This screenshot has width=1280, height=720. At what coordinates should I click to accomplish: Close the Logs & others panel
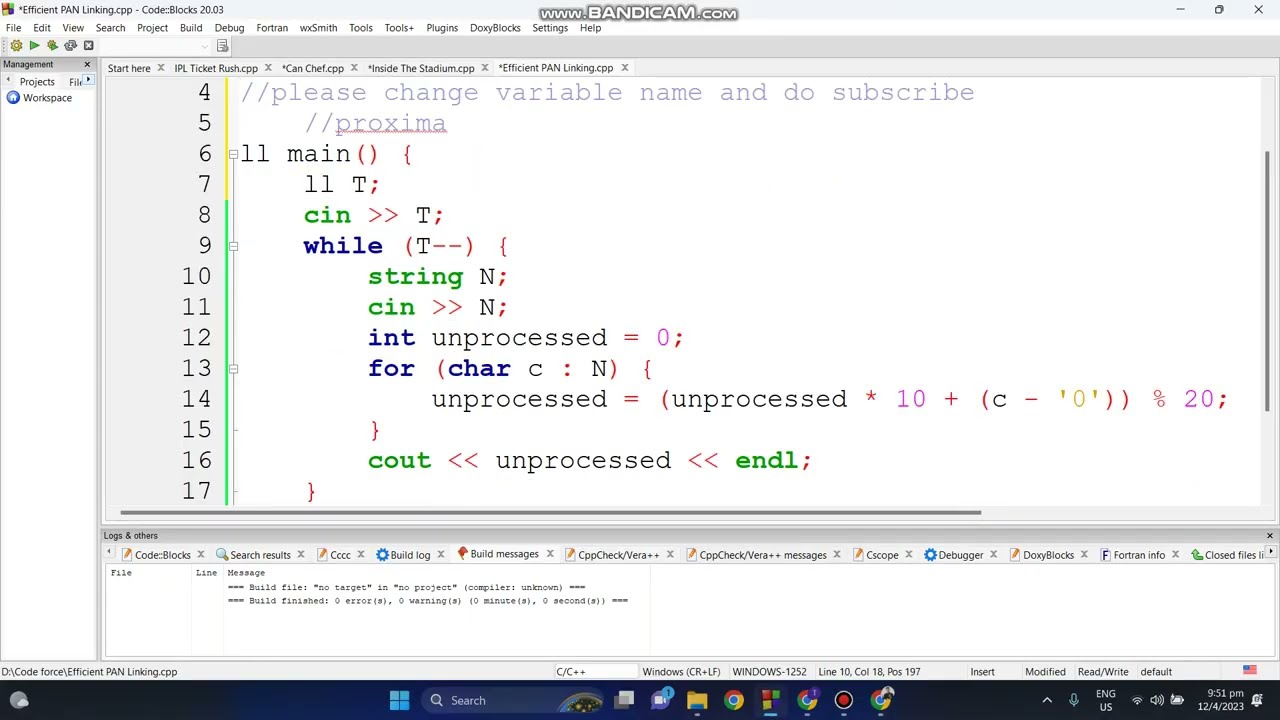[1270, 536]
